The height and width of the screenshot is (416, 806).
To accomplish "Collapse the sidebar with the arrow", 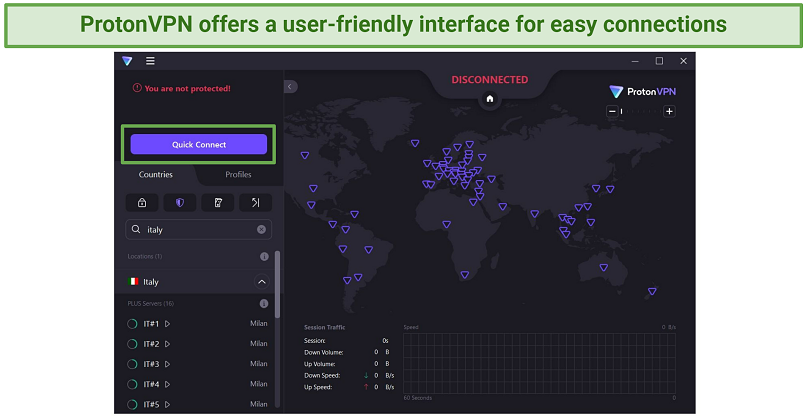I will (290, 86).
